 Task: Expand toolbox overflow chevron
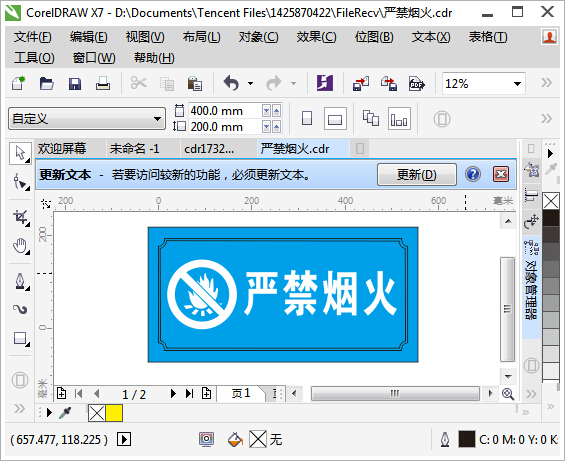point(19,408)
